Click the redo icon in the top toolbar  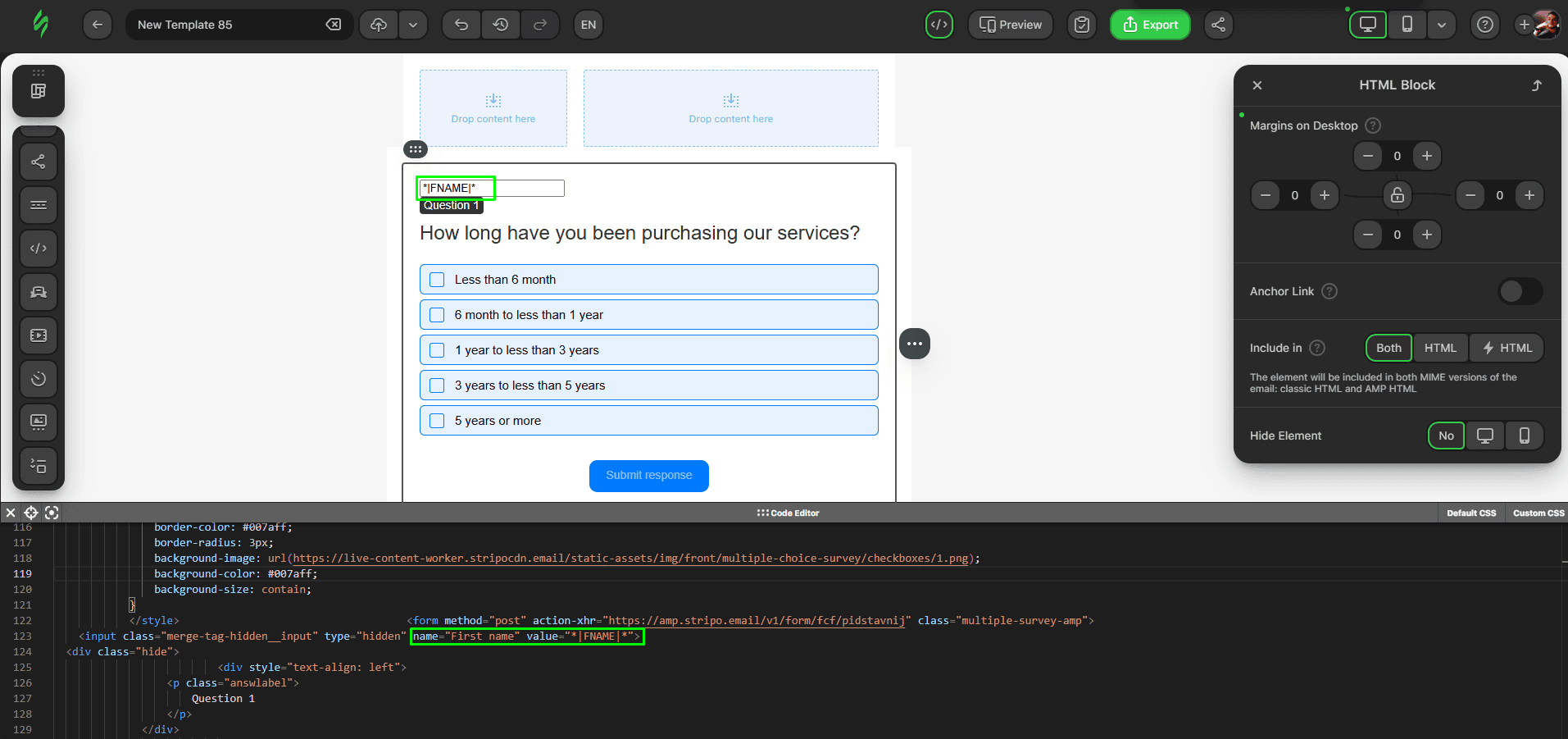point(541,25)
